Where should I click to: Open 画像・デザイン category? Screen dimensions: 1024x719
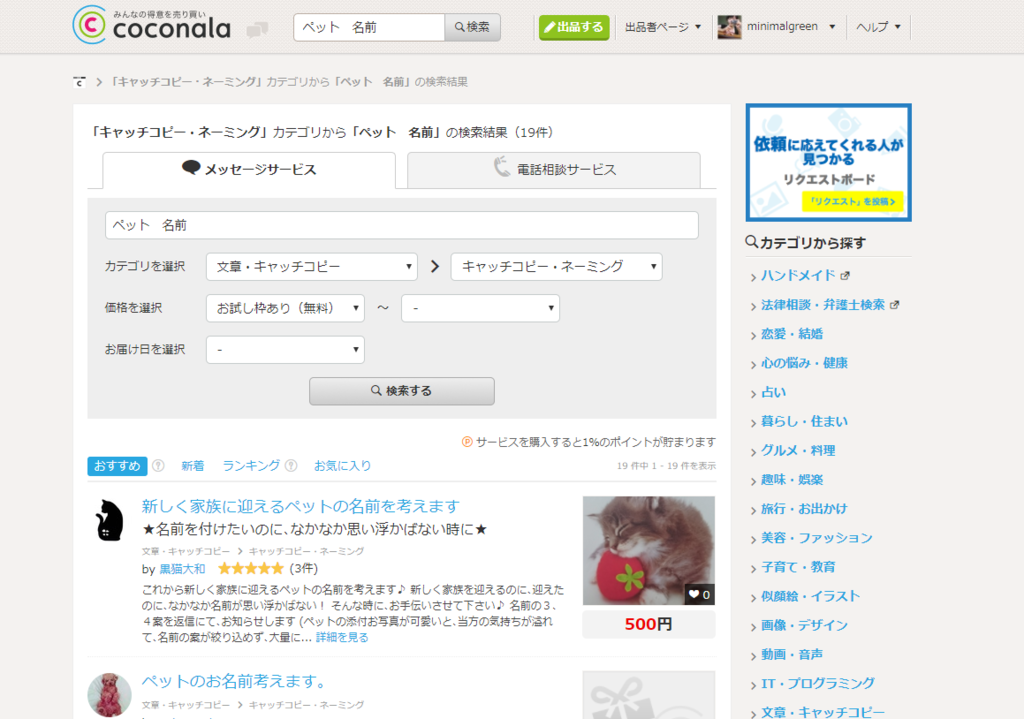tap(804, 626)
